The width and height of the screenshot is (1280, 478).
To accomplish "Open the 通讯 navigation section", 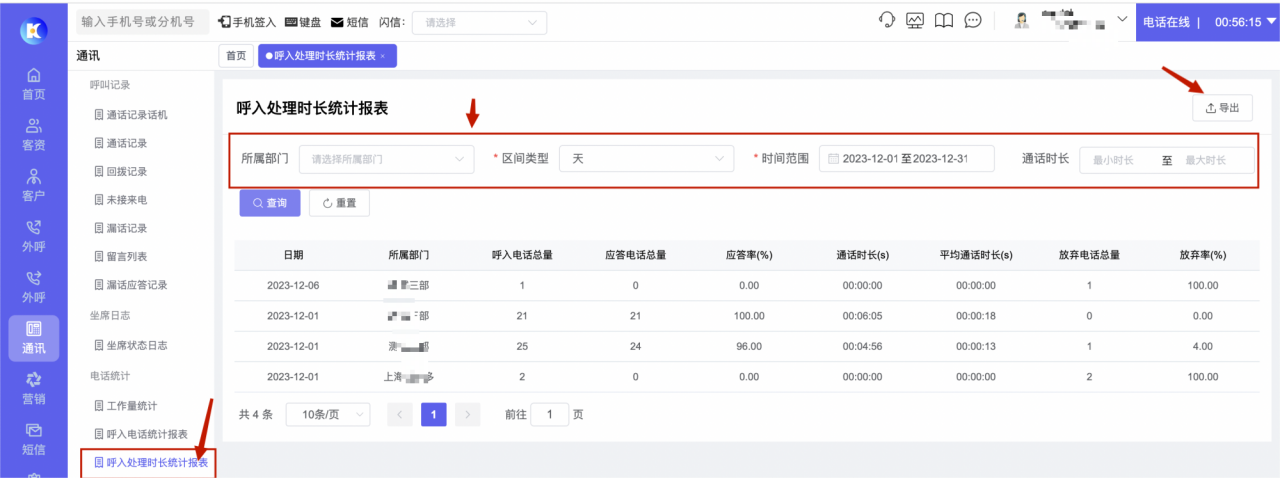I will pyautogui.click(x=33, y=338).
